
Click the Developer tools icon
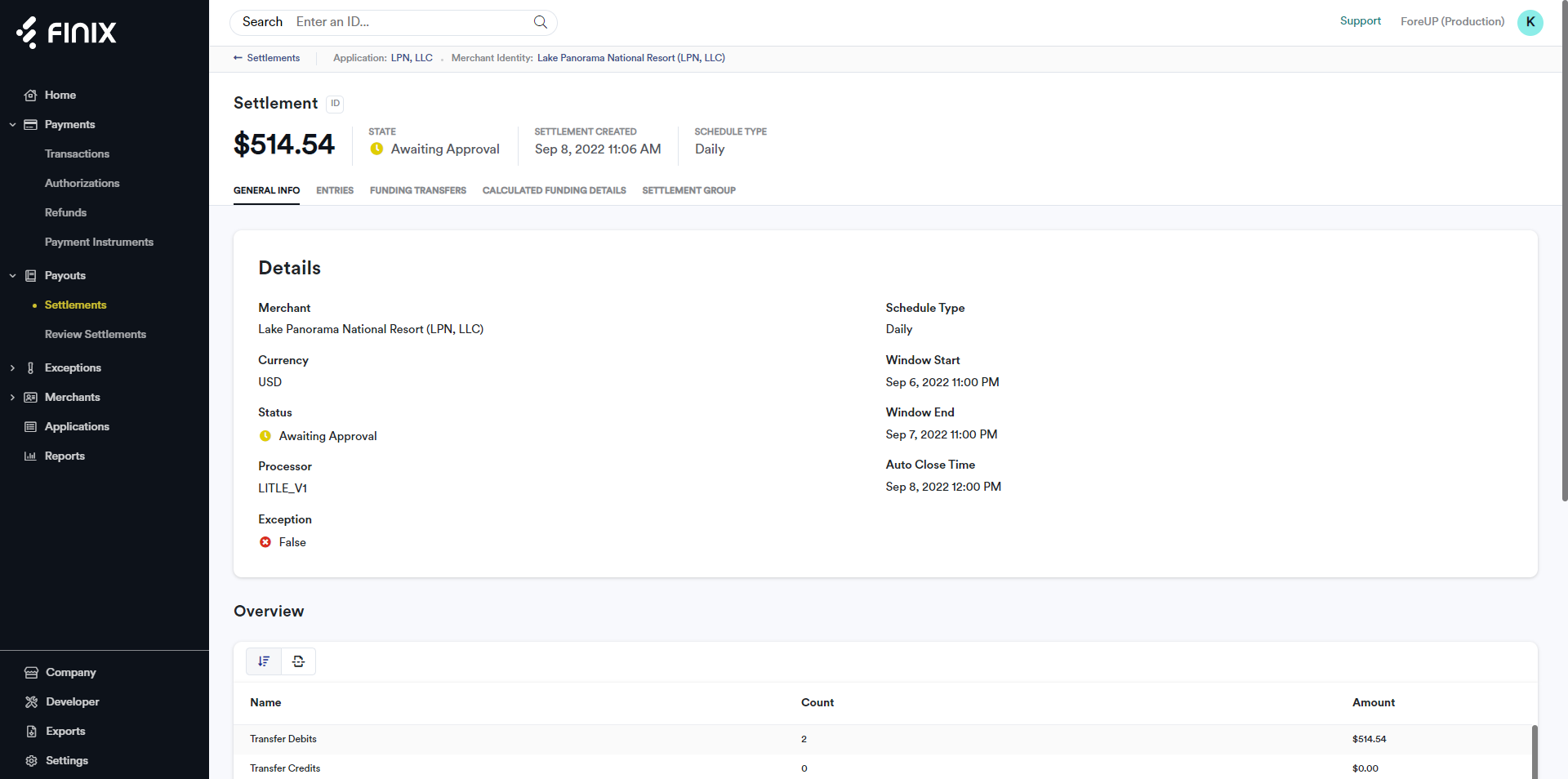(x=32, y=702)
